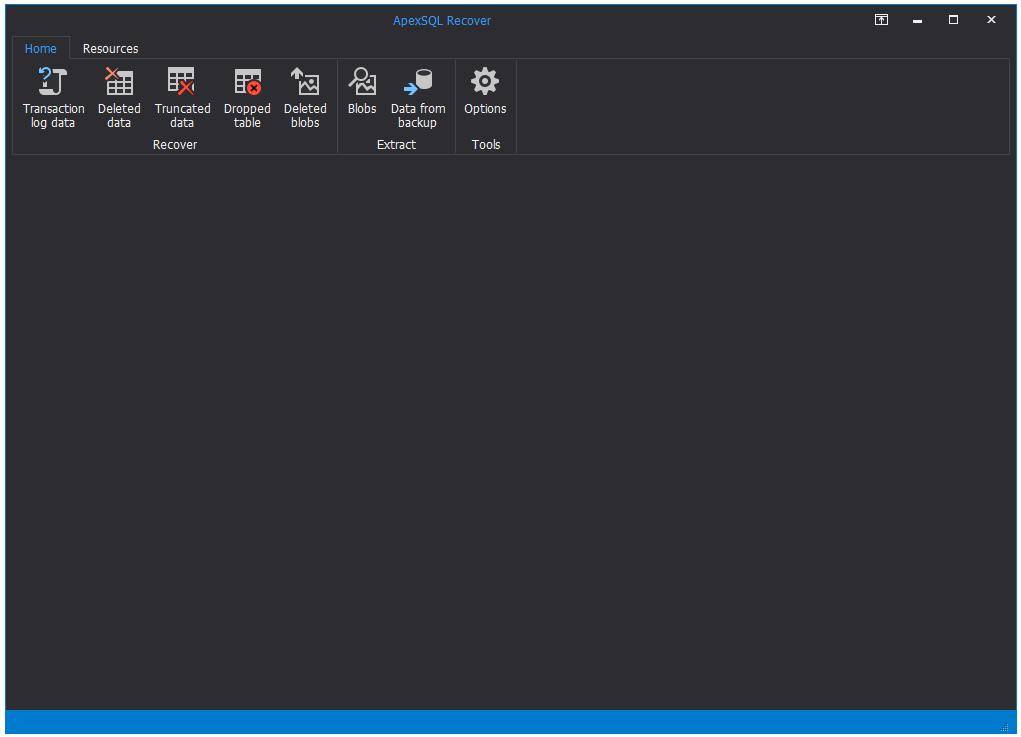Minimize the ApexSQL Recover window
The height and width of the screenshot is (737, 1021).
[917, 19]
